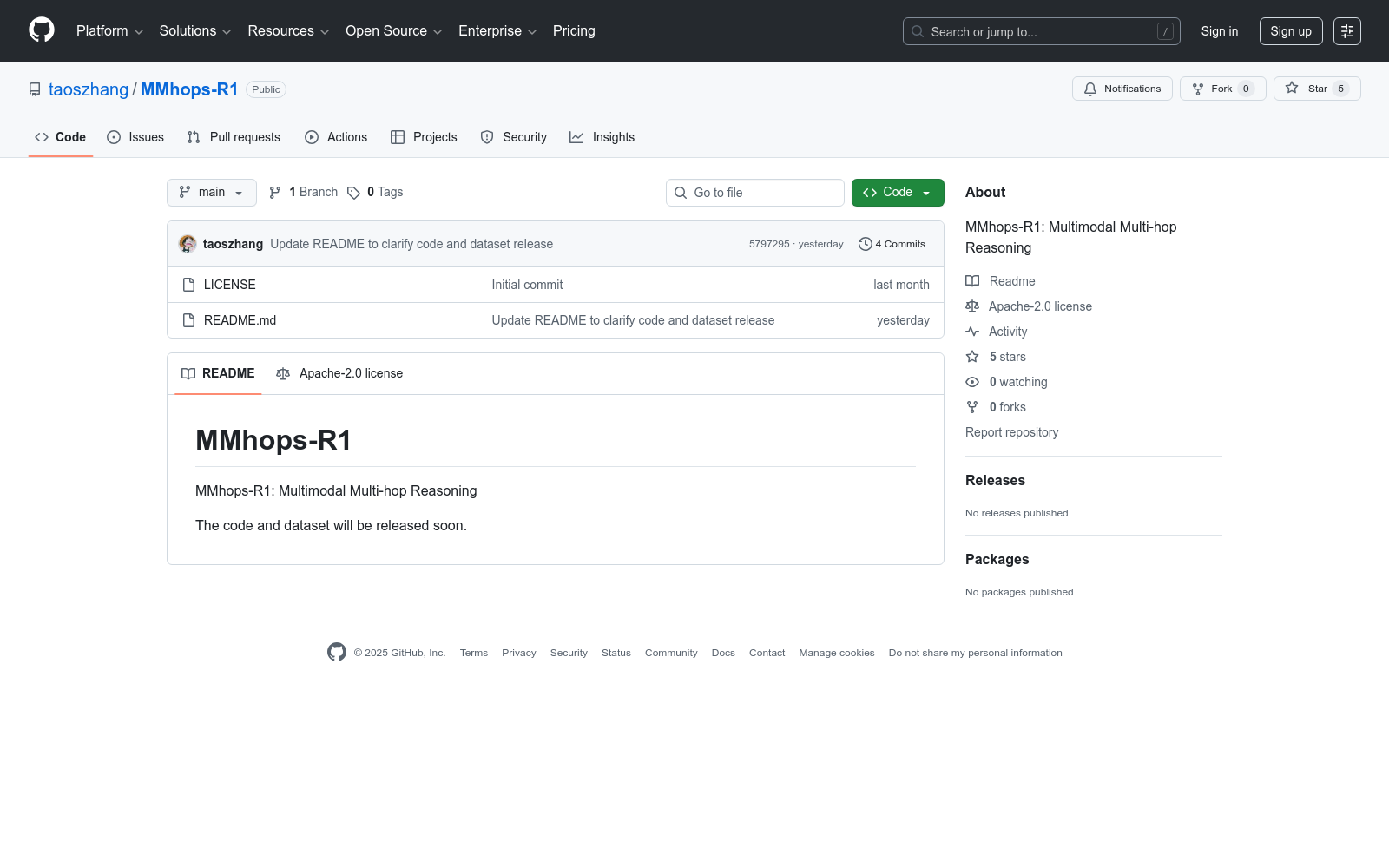Image resolution: width=1389 pixels, height=868 pixels.
Task: Click the taoszhang avatar in commit row
Action: [188, 244]
